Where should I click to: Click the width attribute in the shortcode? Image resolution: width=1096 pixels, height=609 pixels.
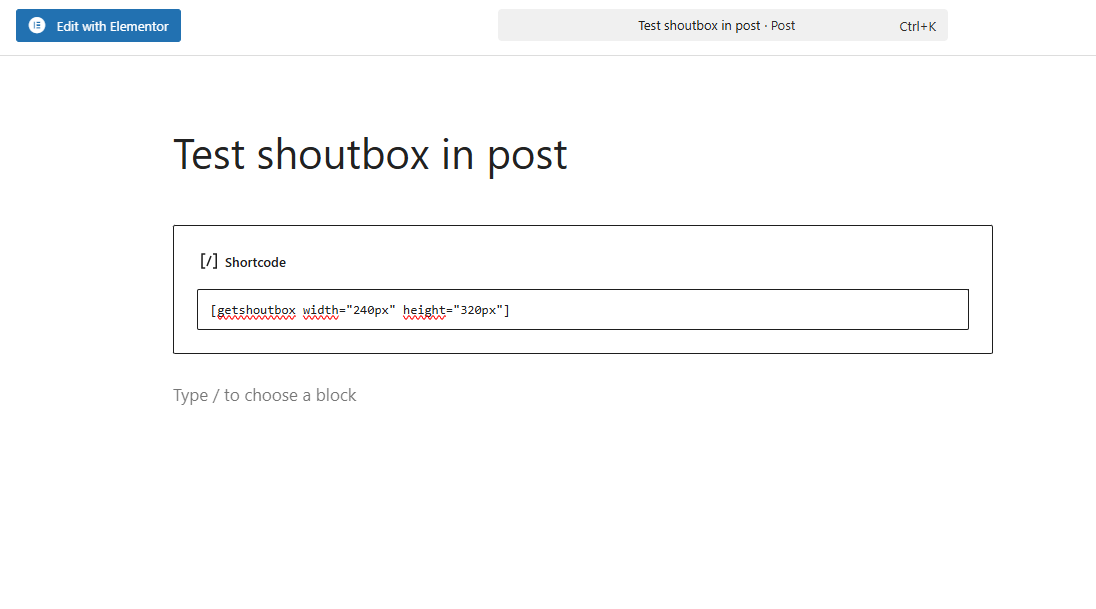pyautogui.click(x=319, y=310)
